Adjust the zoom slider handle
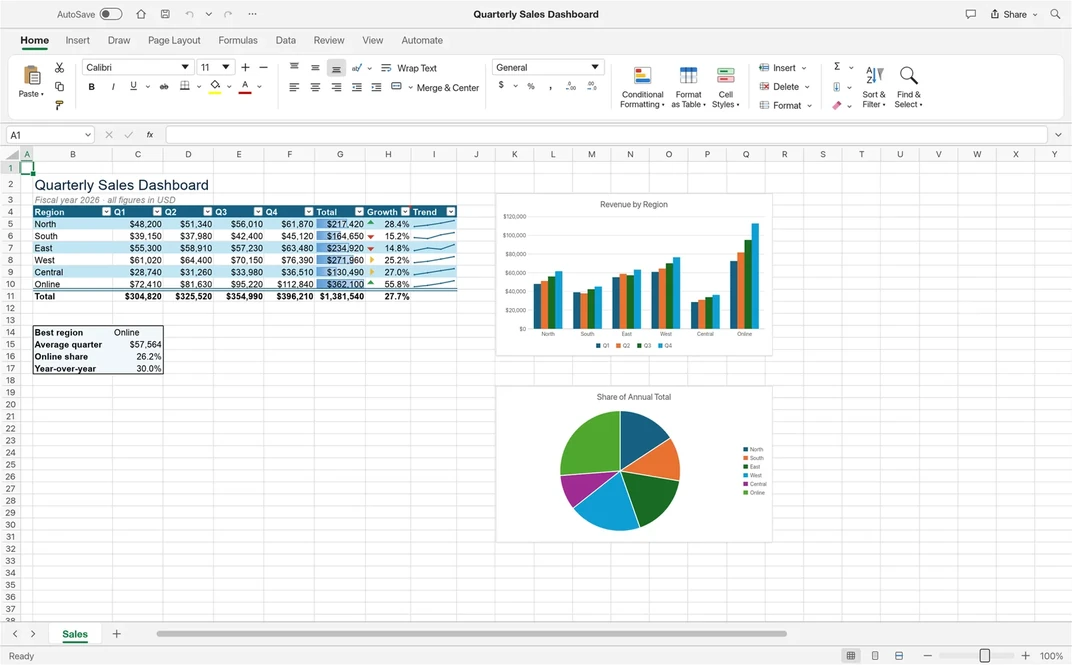This screenshot has height=665, width=1072. point(984,655)
